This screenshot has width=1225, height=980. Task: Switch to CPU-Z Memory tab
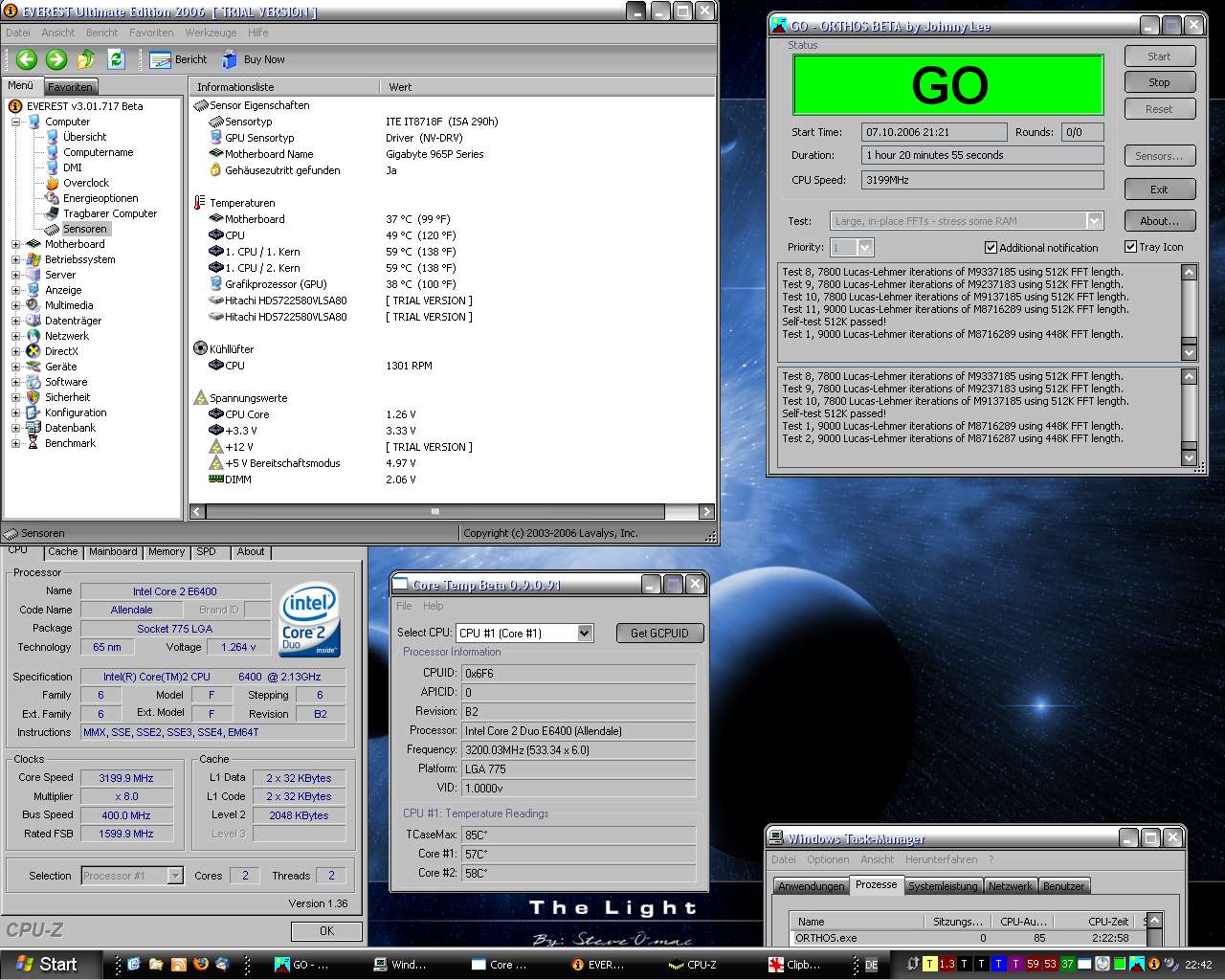[167, 552]
